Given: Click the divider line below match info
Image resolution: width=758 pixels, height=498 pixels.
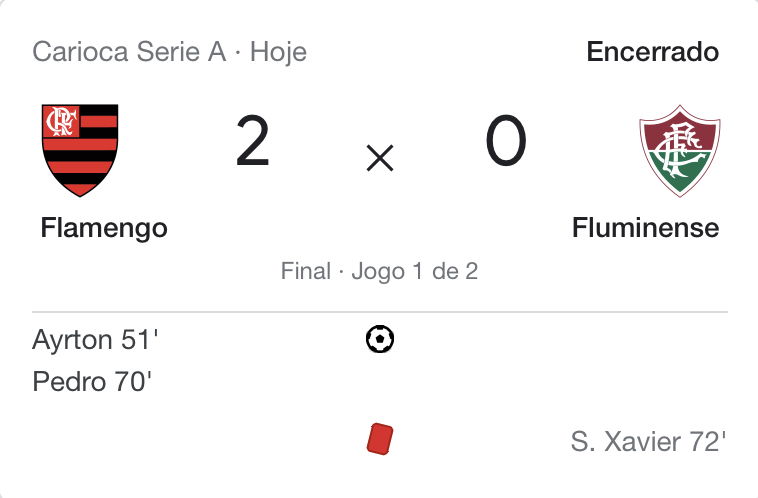Looking at the screenshot, I should tap(380, 312).
